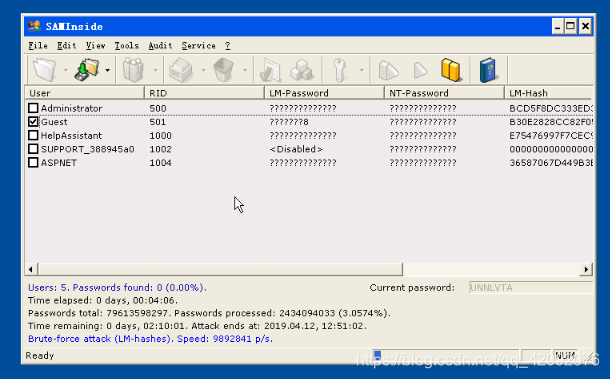Screen dimensions: 610x379
Task: Click the wrench settings toolbar icon
Action: pyautogui.click(x=340, y=70)
